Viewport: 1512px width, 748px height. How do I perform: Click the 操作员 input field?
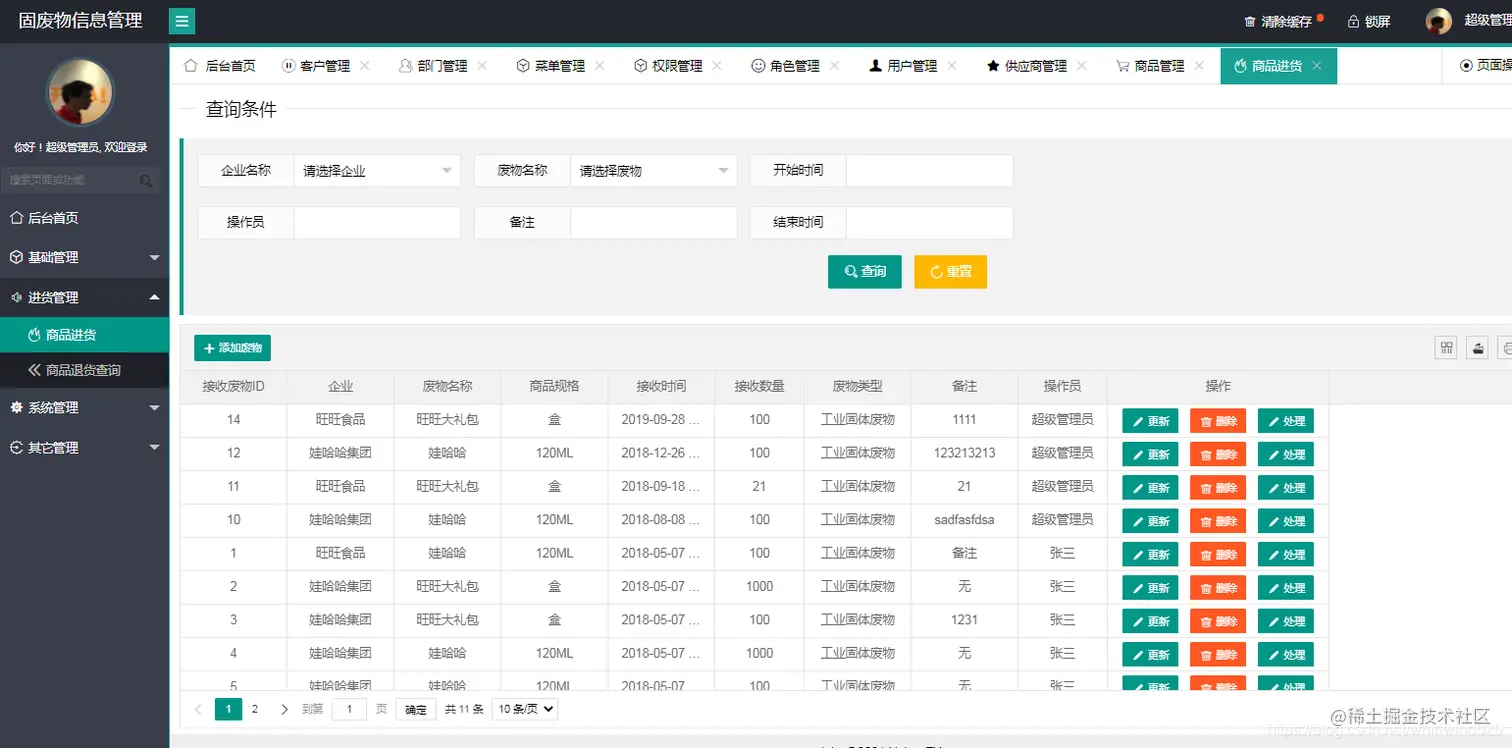[x=376, y=222]
